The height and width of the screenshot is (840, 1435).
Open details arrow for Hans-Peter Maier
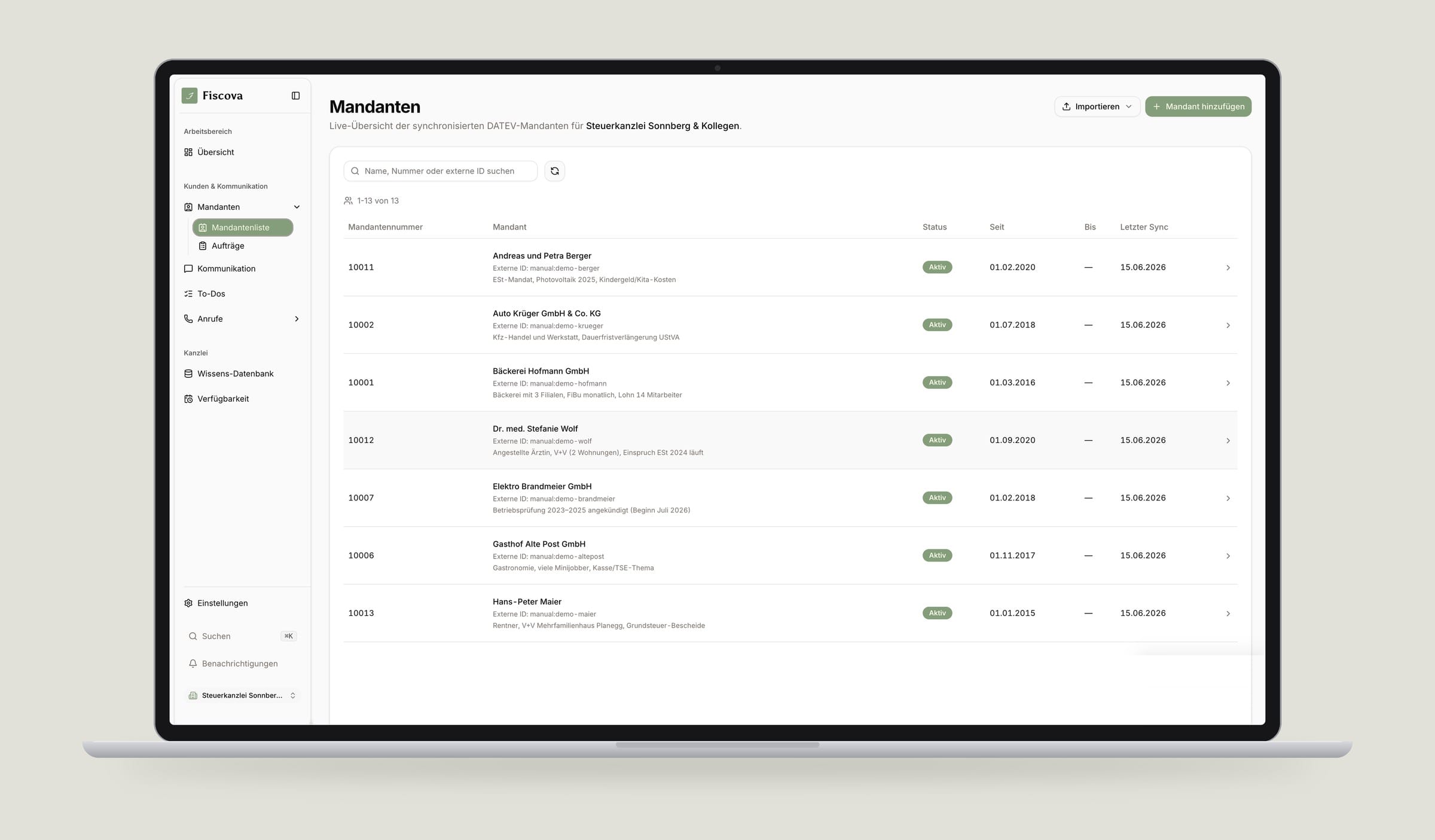(1228, 613)
